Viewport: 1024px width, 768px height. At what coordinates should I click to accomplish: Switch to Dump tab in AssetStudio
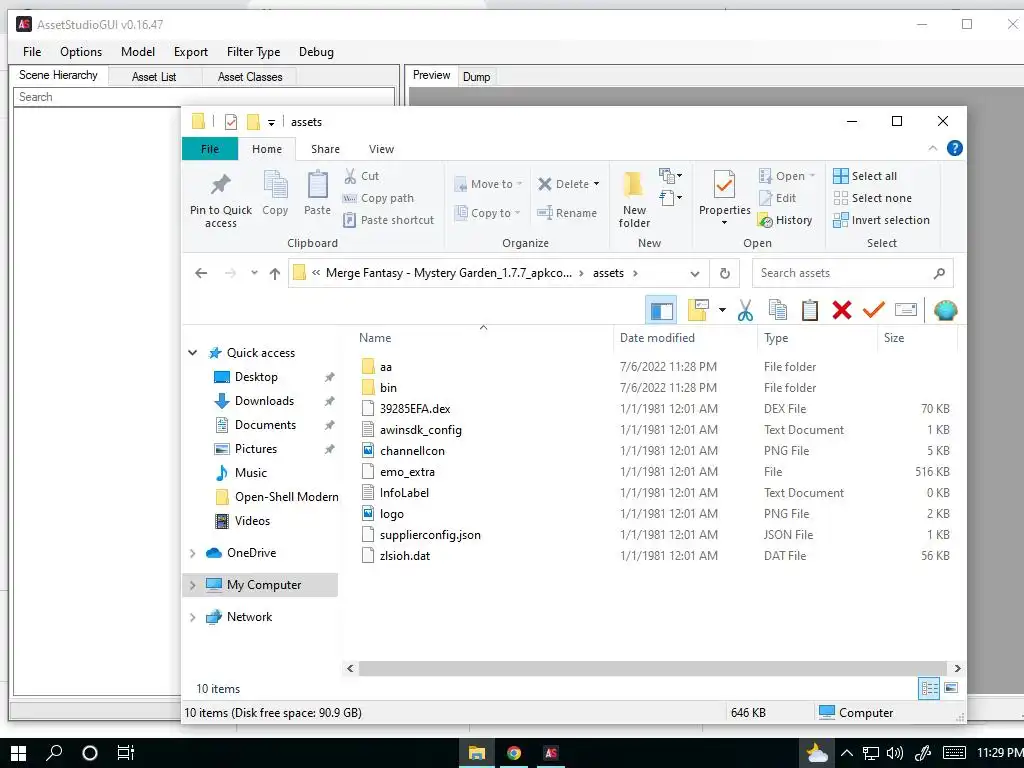pyautogui.click(x=477, y=77)
